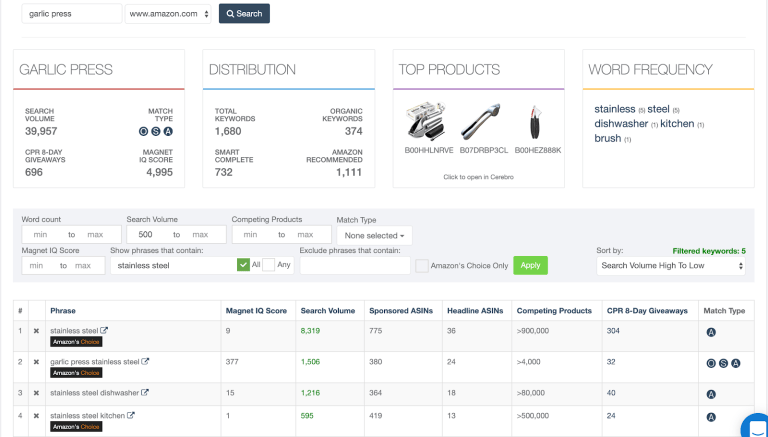Focus Word count max field

click(96, 235)
